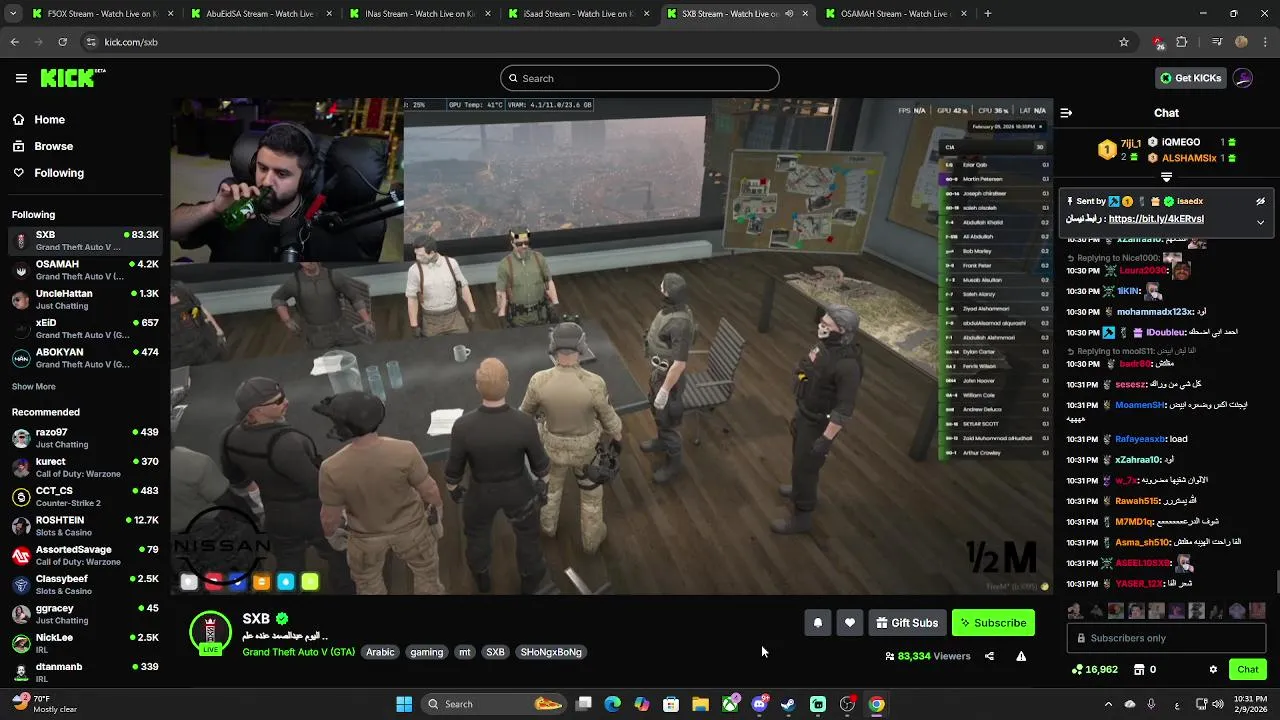Open Windows Start menu
1280x720 pixels.
pos(404,704)
